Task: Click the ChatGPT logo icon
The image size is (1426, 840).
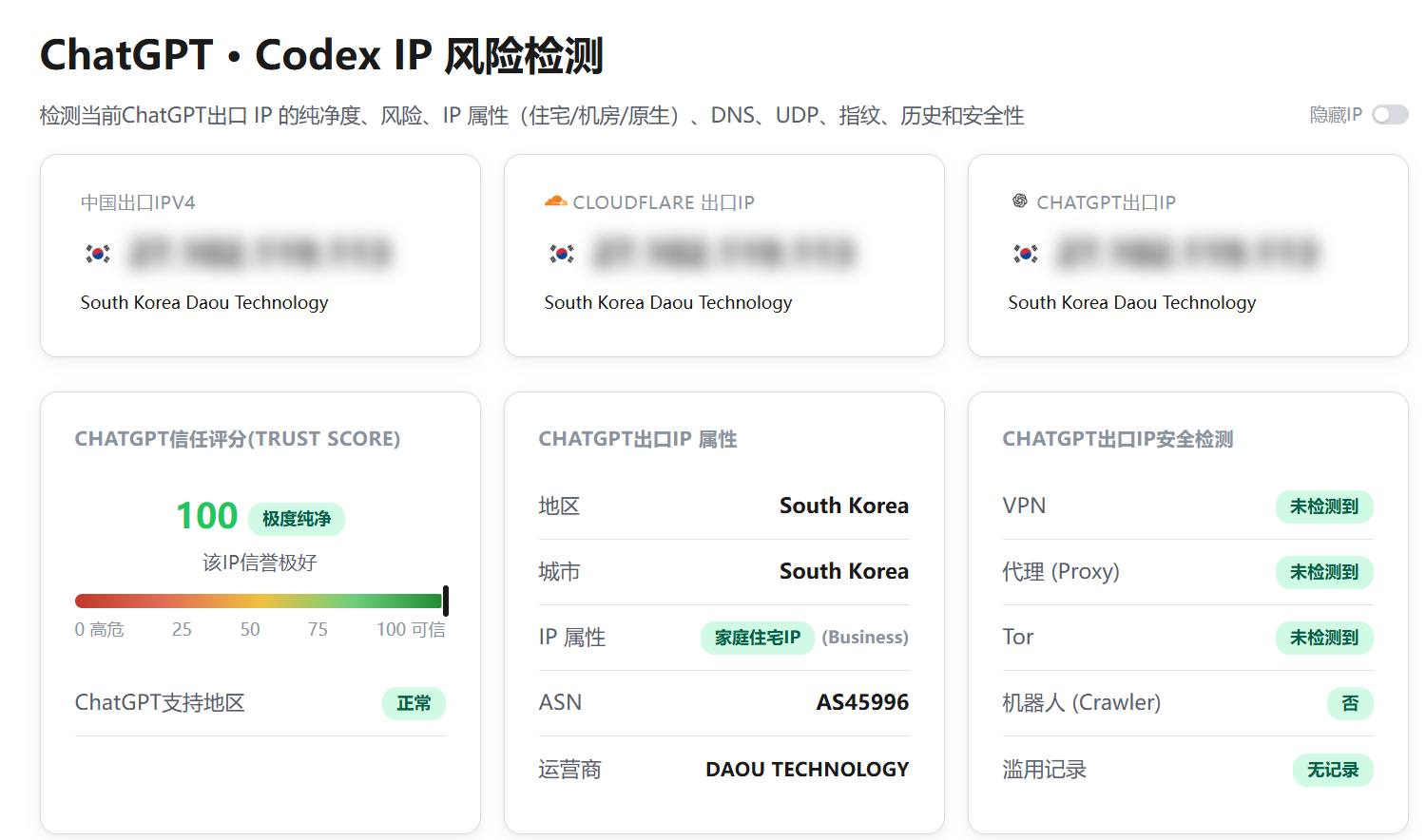Action: (1019, 201)
